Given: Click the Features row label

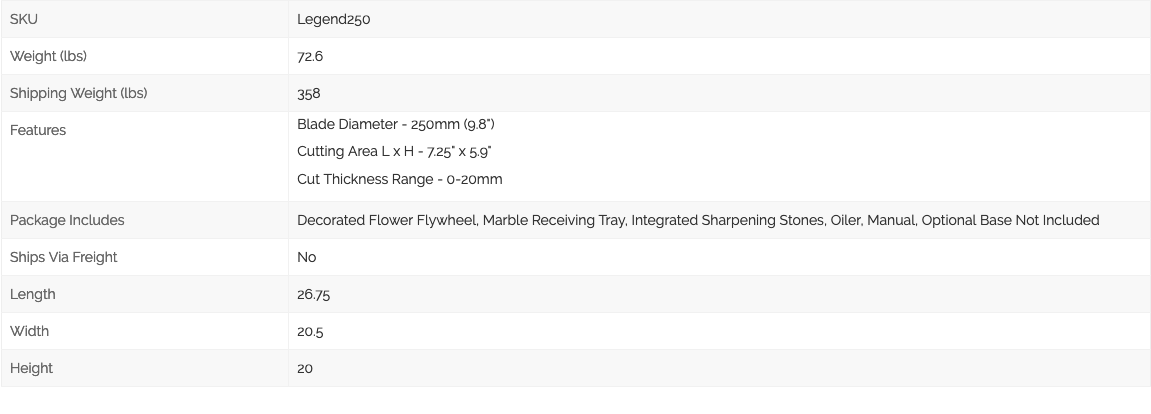Looking at the screenshot, I should [x=37, y=131].
